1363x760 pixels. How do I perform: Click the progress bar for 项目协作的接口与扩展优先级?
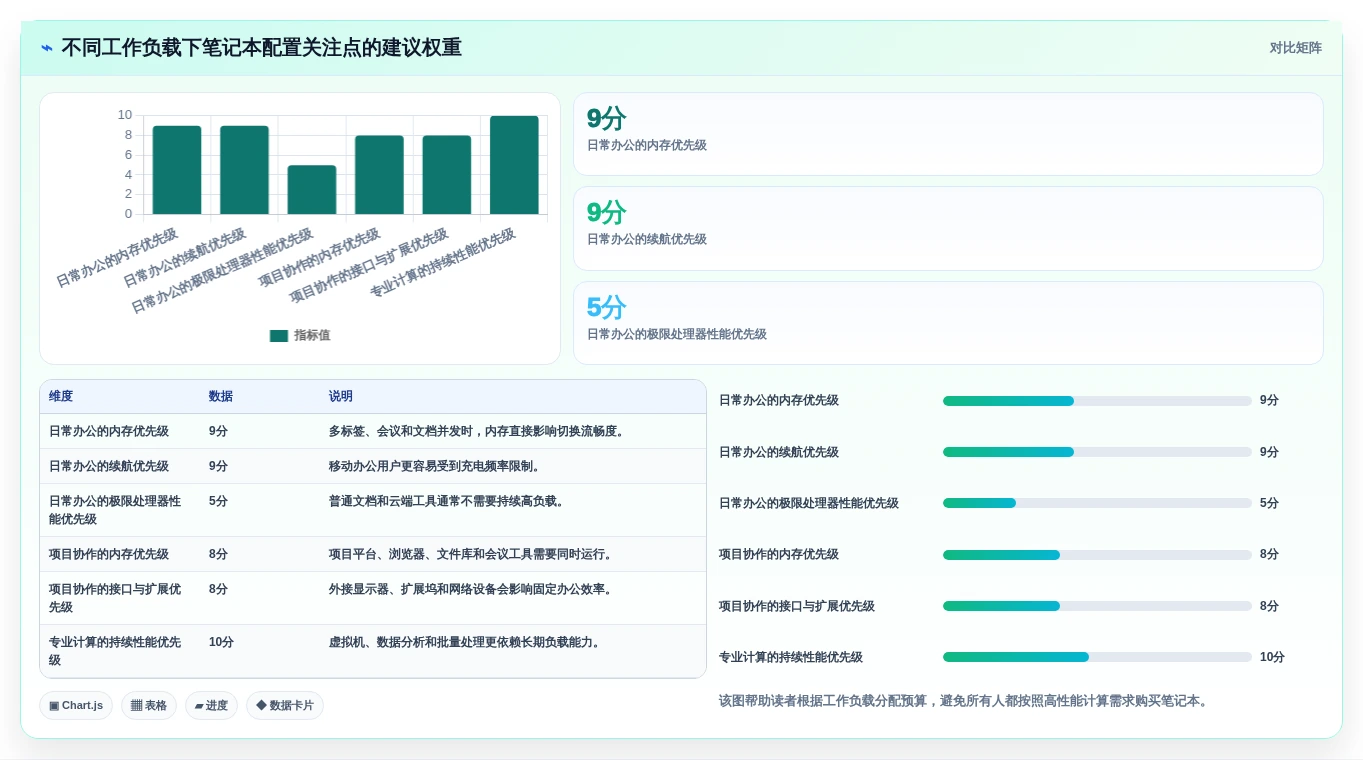[1097, 606]
